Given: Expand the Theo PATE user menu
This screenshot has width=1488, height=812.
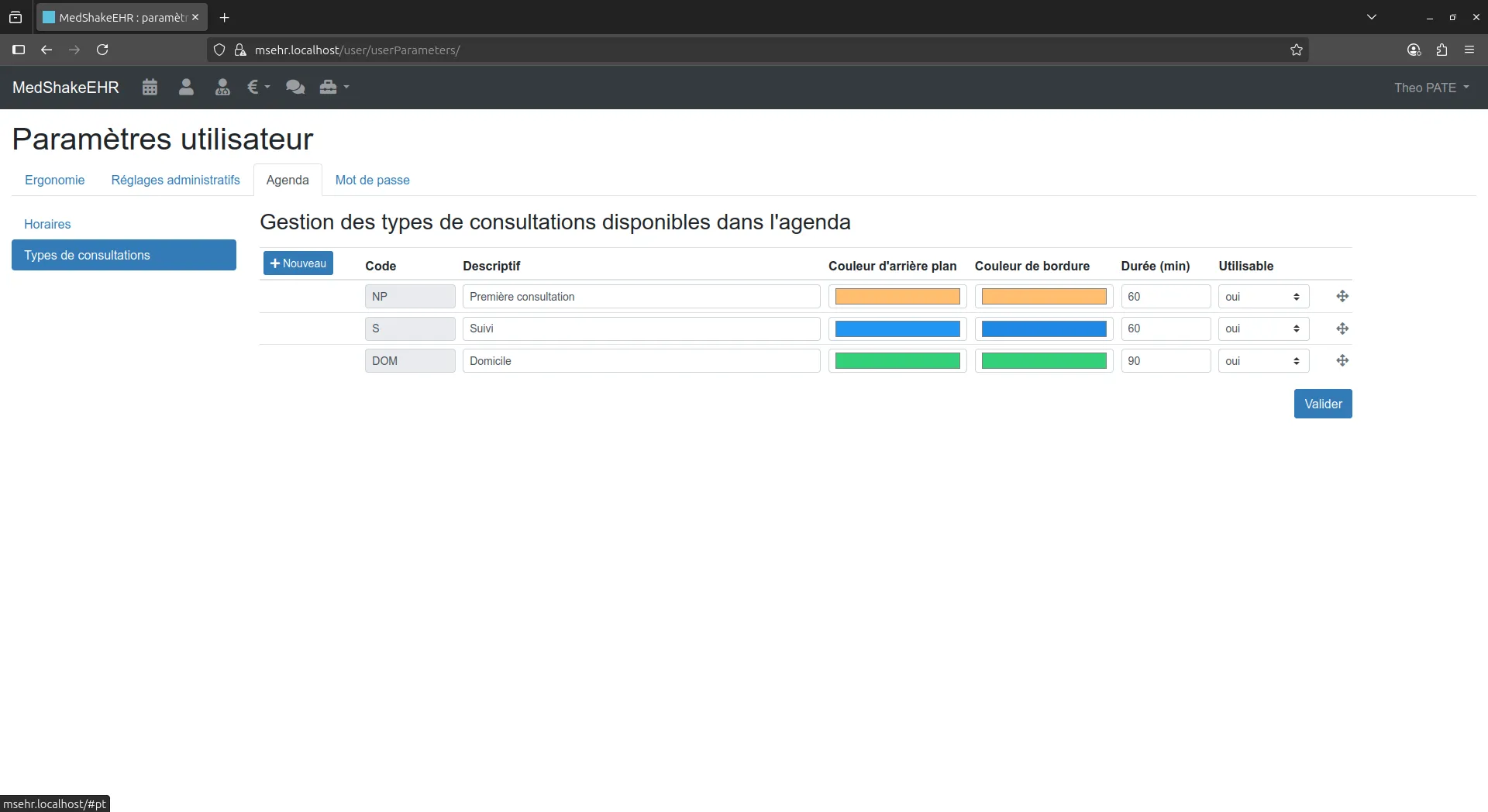Looking at the screenshot, I should (1431, 88).
